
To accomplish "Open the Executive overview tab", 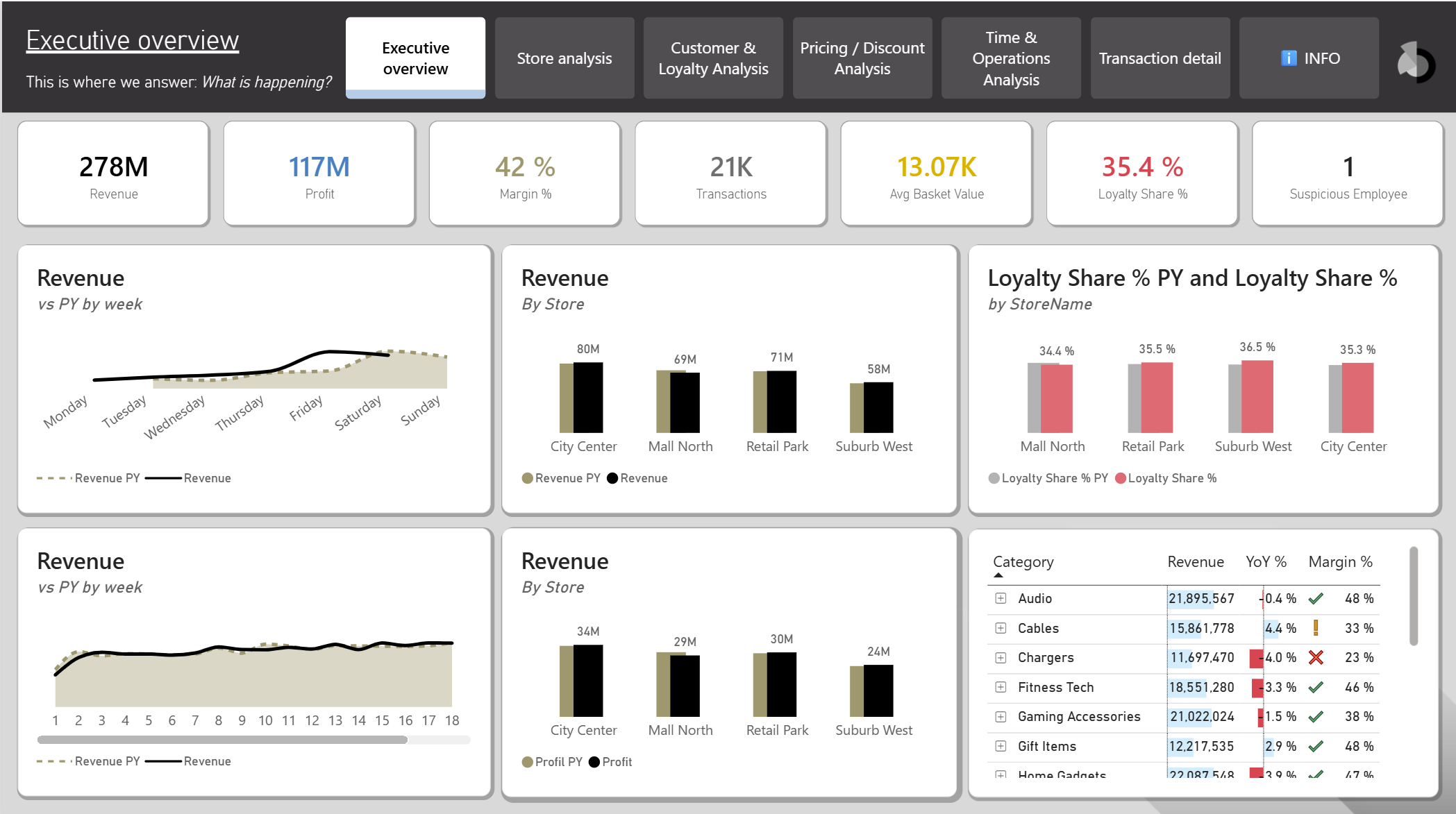I will [415, 58].
